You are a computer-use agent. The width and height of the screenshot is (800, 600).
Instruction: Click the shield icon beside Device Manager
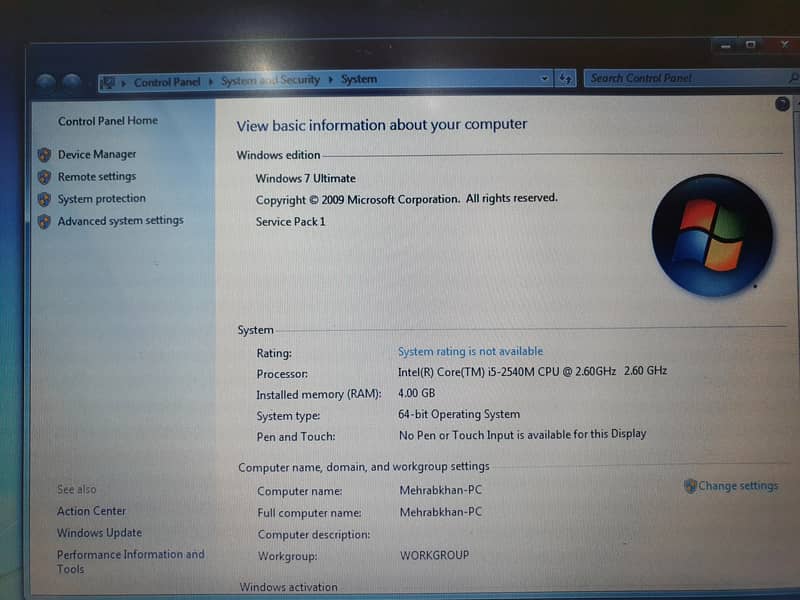(x=44, y=155)
